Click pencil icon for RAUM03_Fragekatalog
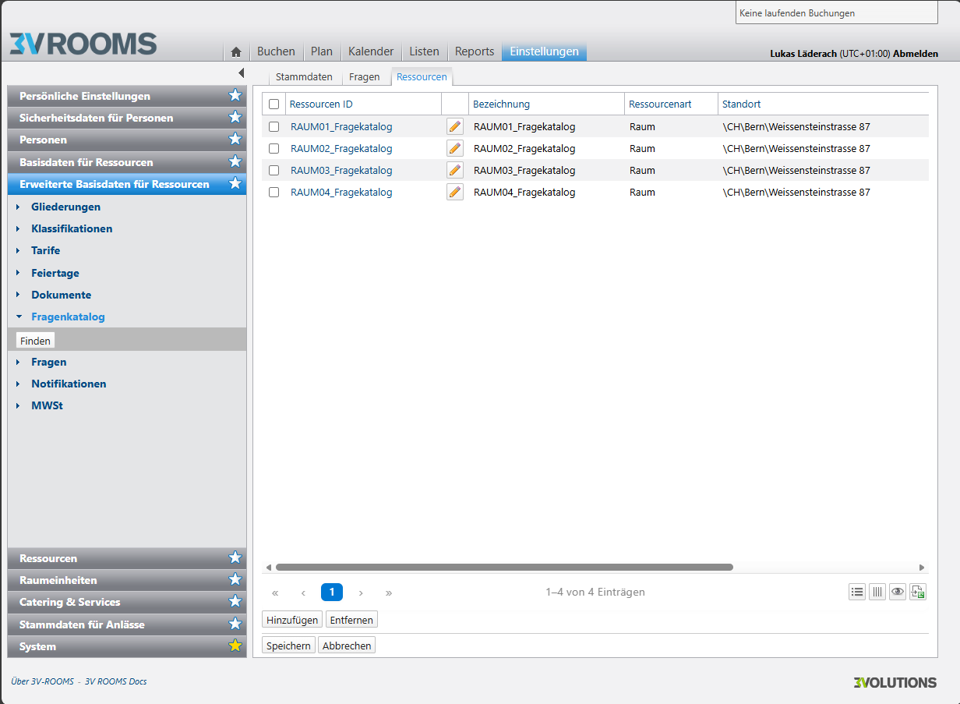This screenshot has height=704, width=960. click(455, 171)
